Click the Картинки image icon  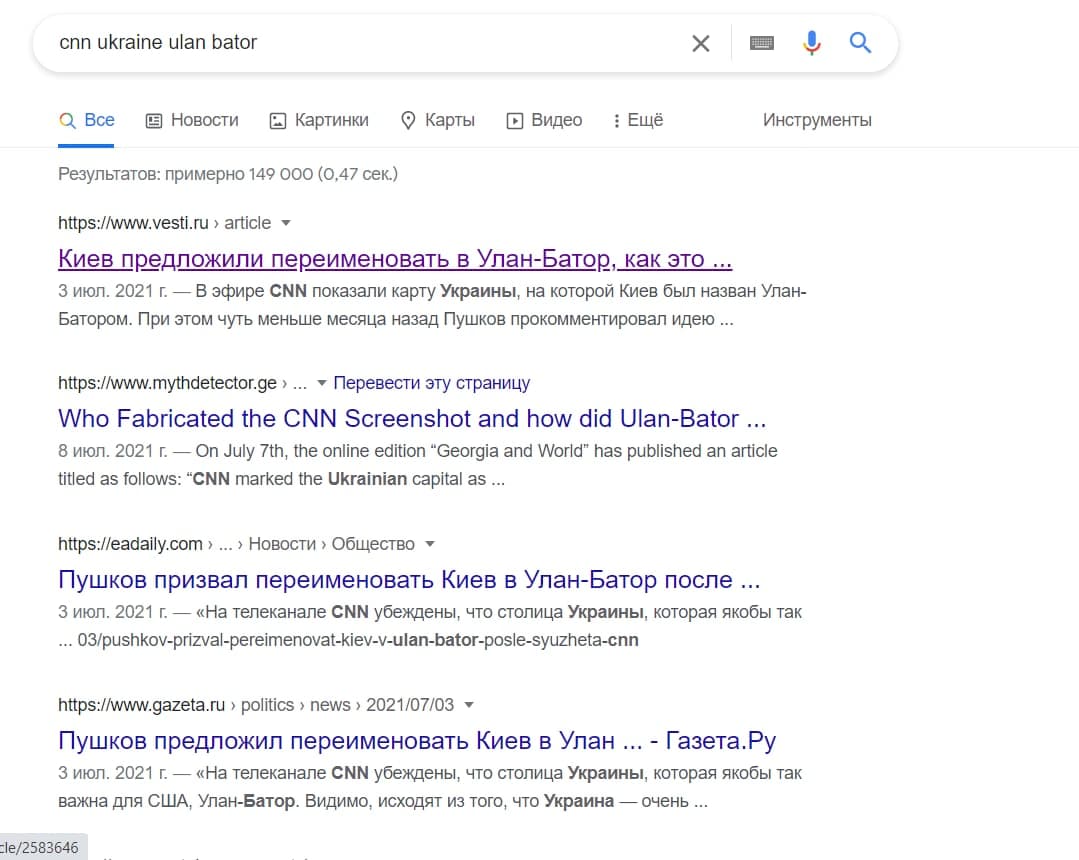276,119
